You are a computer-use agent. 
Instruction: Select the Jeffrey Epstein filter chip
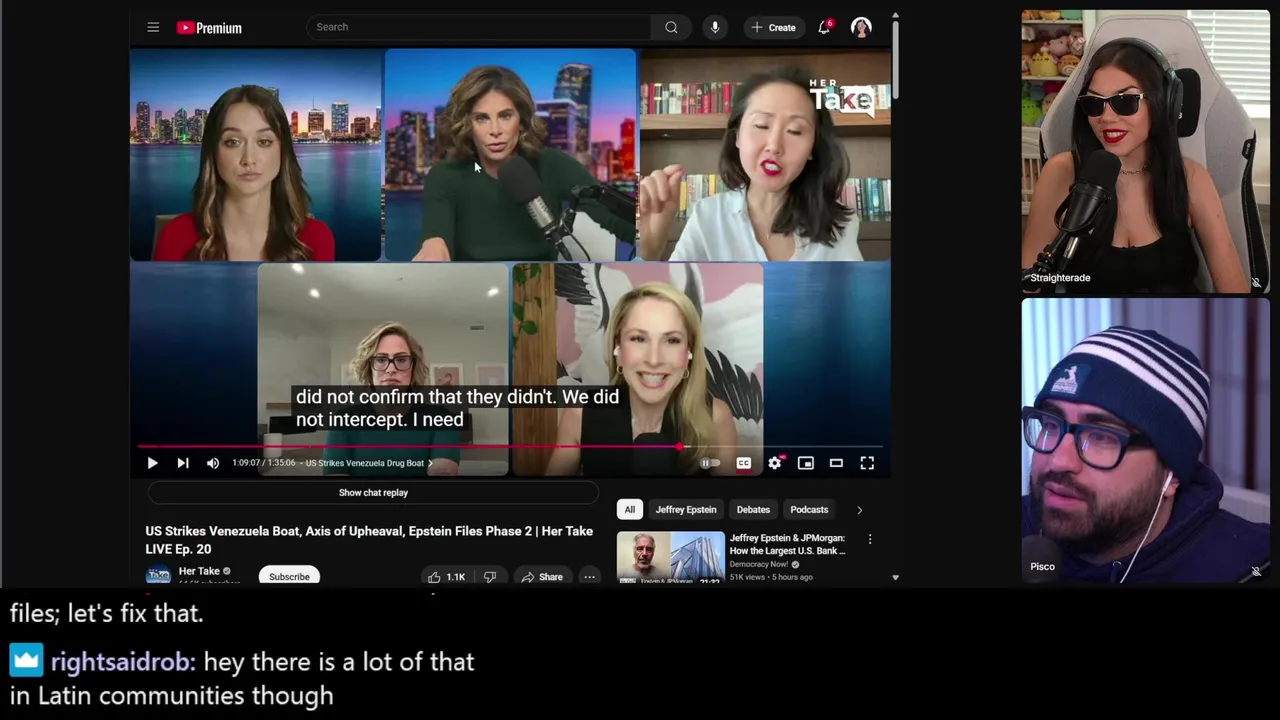[x=686, y=510]
